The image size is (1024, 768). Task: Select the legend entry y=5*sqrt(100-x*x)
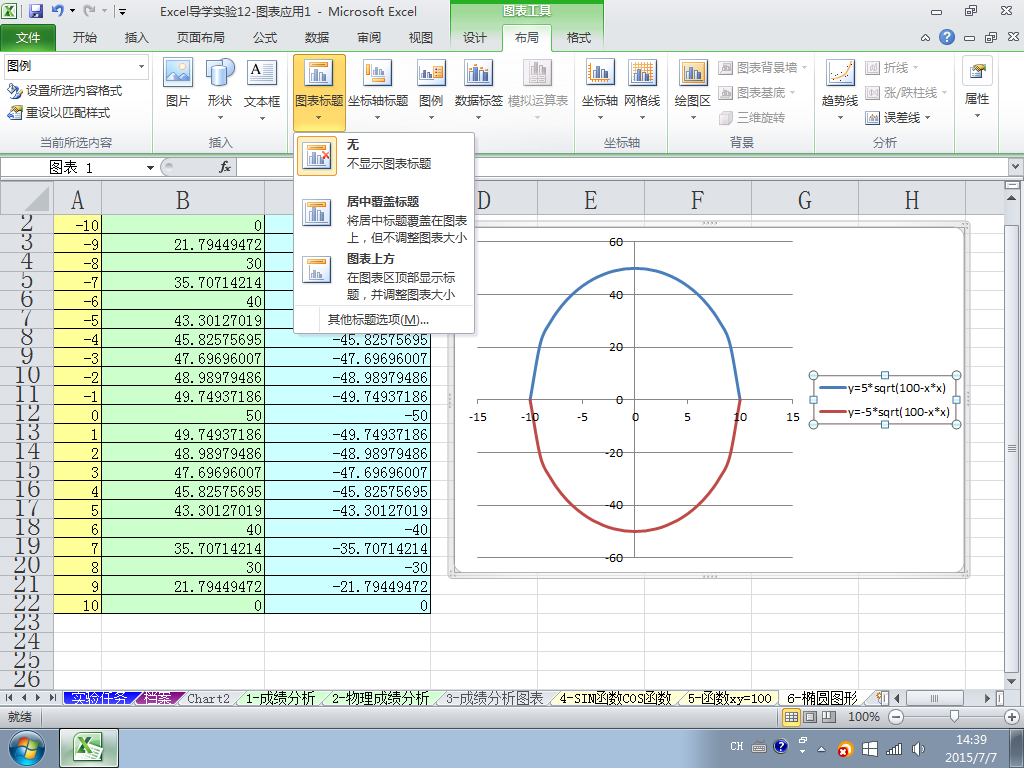point(882,388)
